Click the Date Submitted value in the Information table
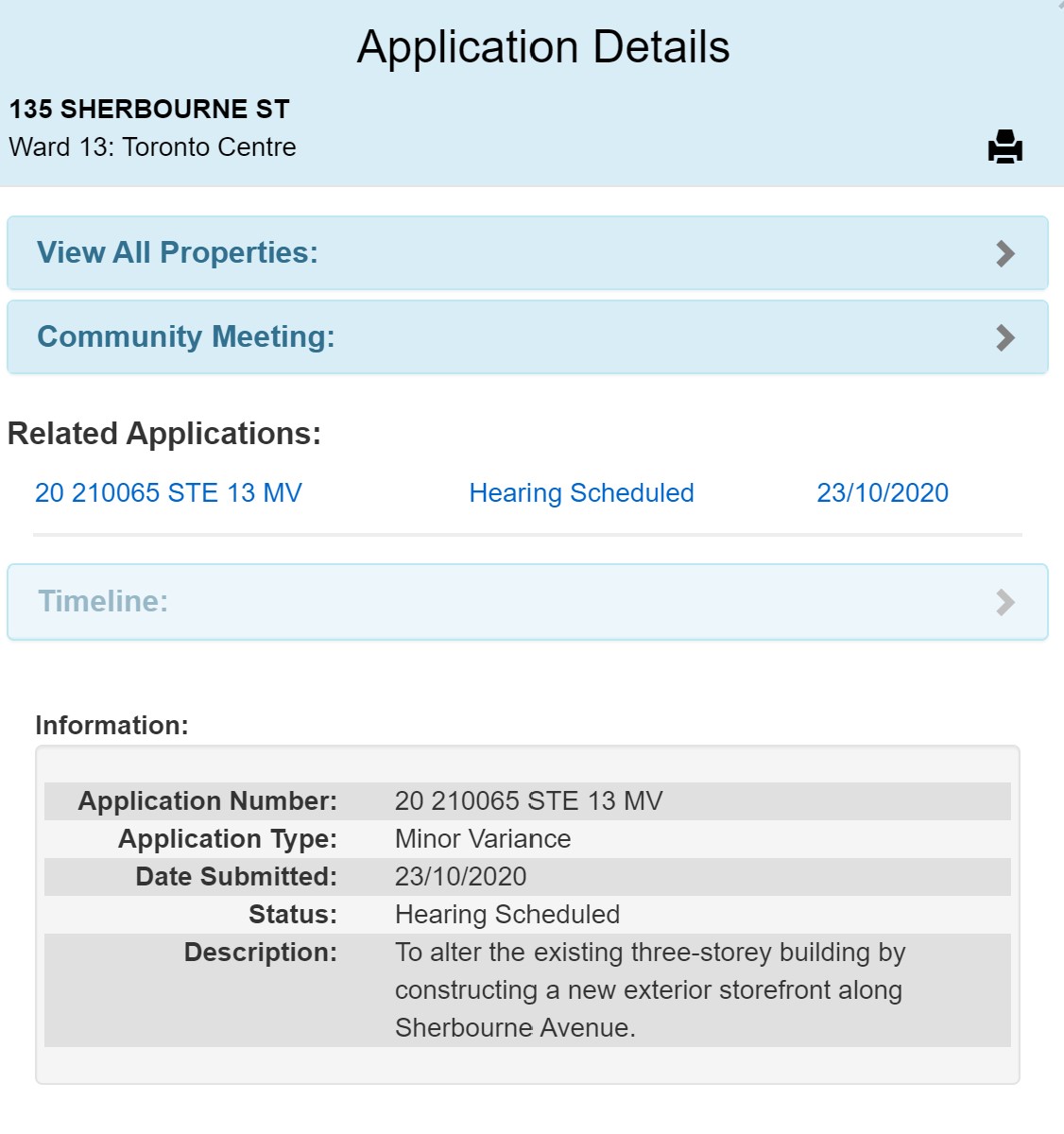This screenshot has width=1064, height=1134. coord(460,876)
